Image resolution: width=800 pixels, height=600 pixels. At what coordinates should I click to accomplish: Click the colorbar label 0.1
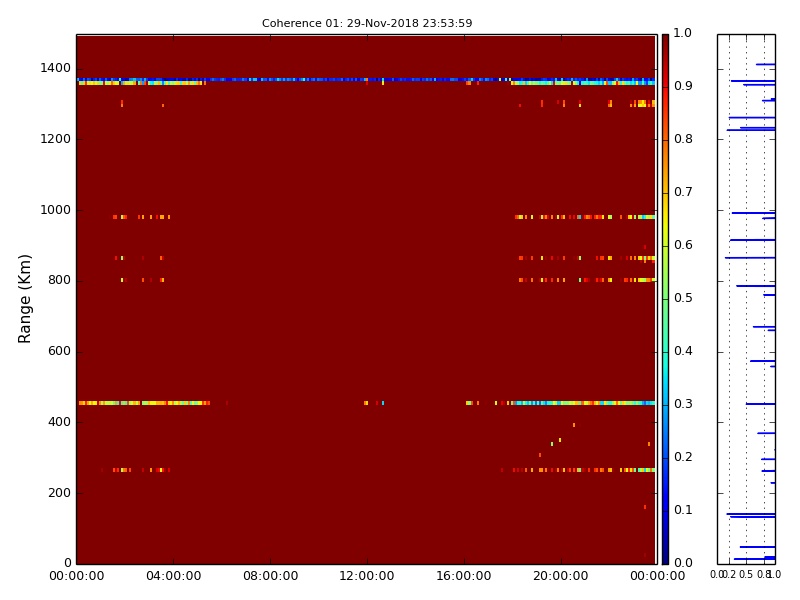[x=683, y=510]
